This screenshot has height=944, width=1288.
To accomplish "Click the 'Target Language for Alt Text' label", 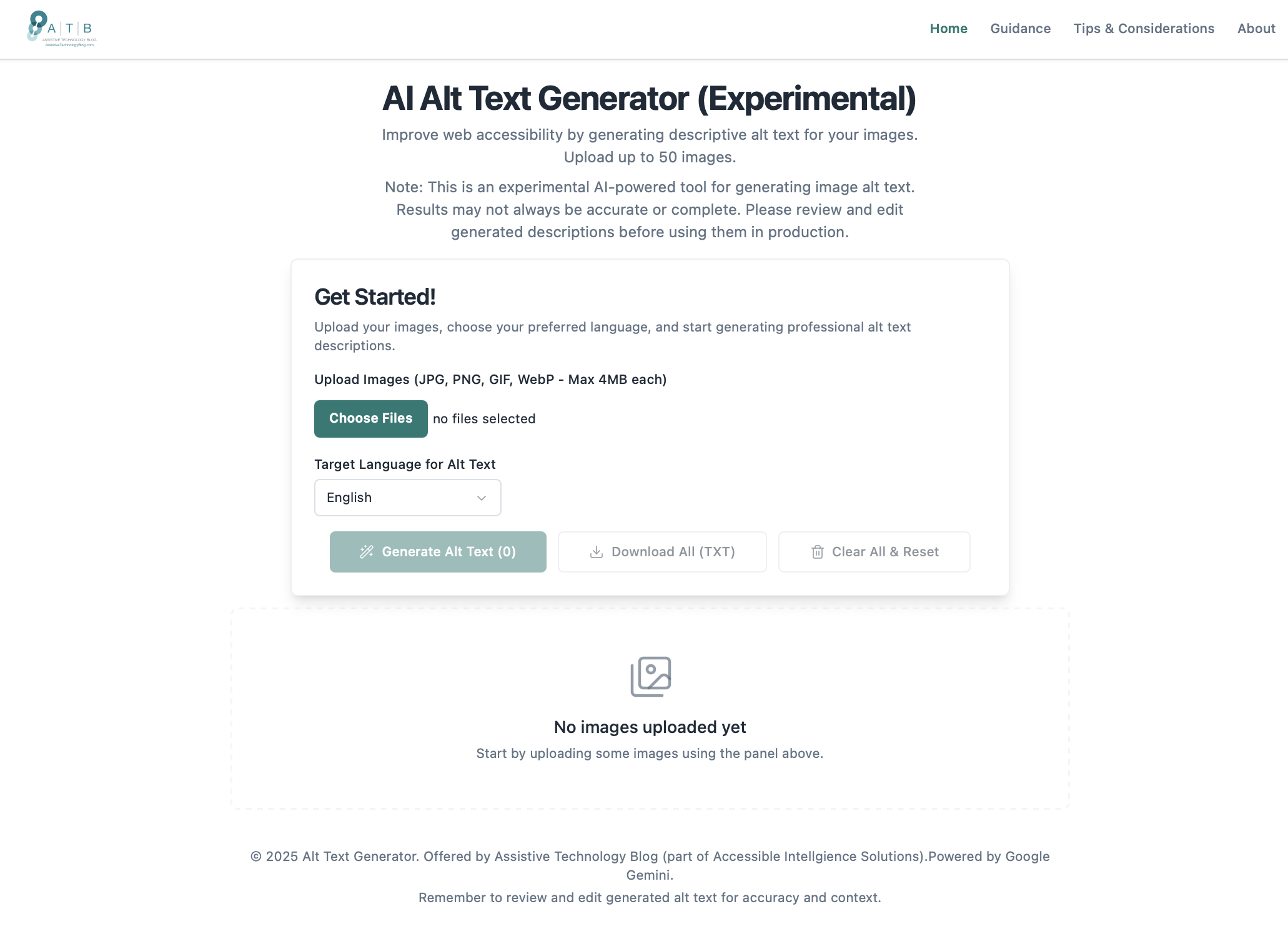I will [405, 465].
